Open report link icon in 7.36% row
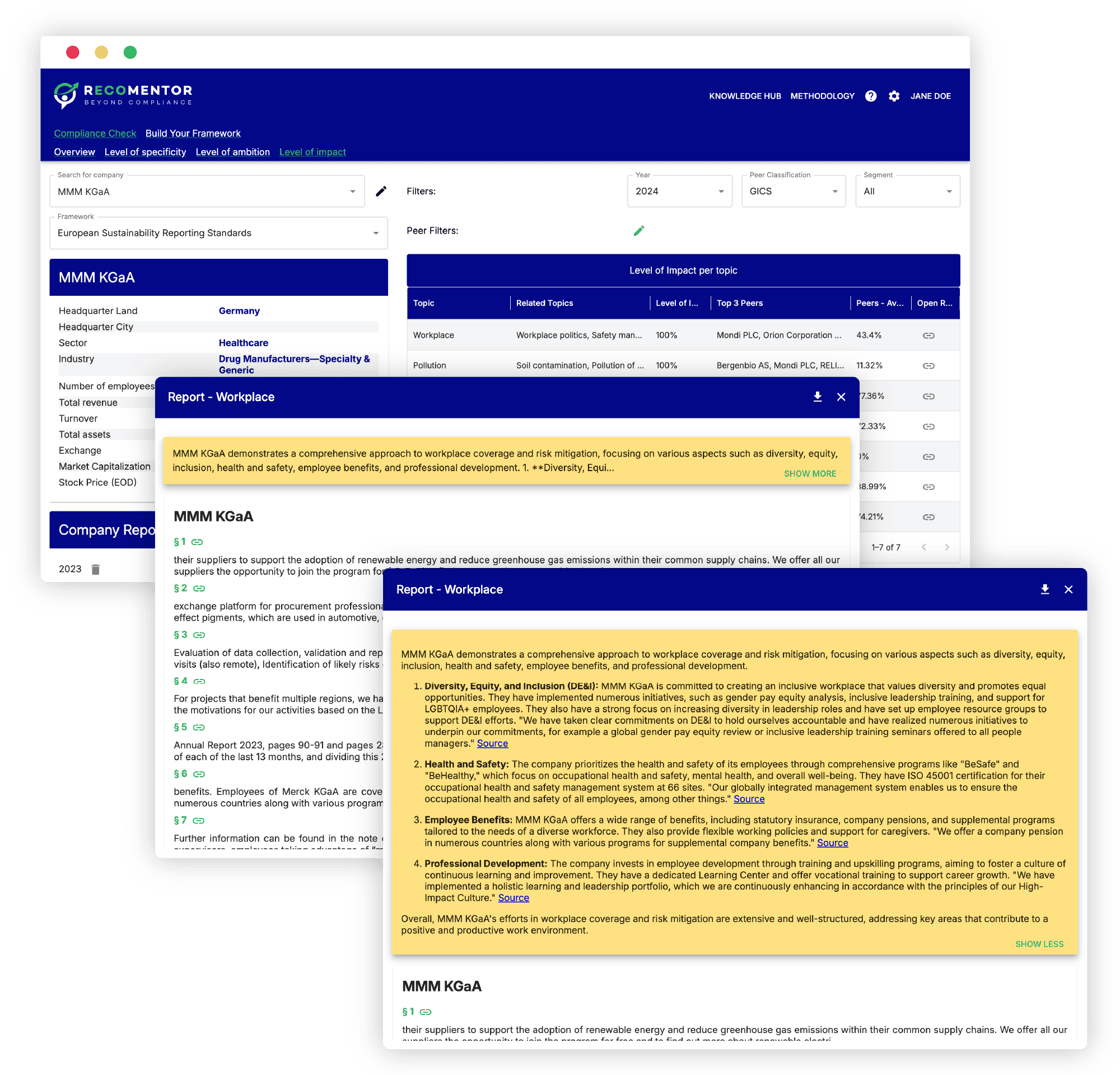This screenshot has width=1120, height=1075. (x=928, y=396)
